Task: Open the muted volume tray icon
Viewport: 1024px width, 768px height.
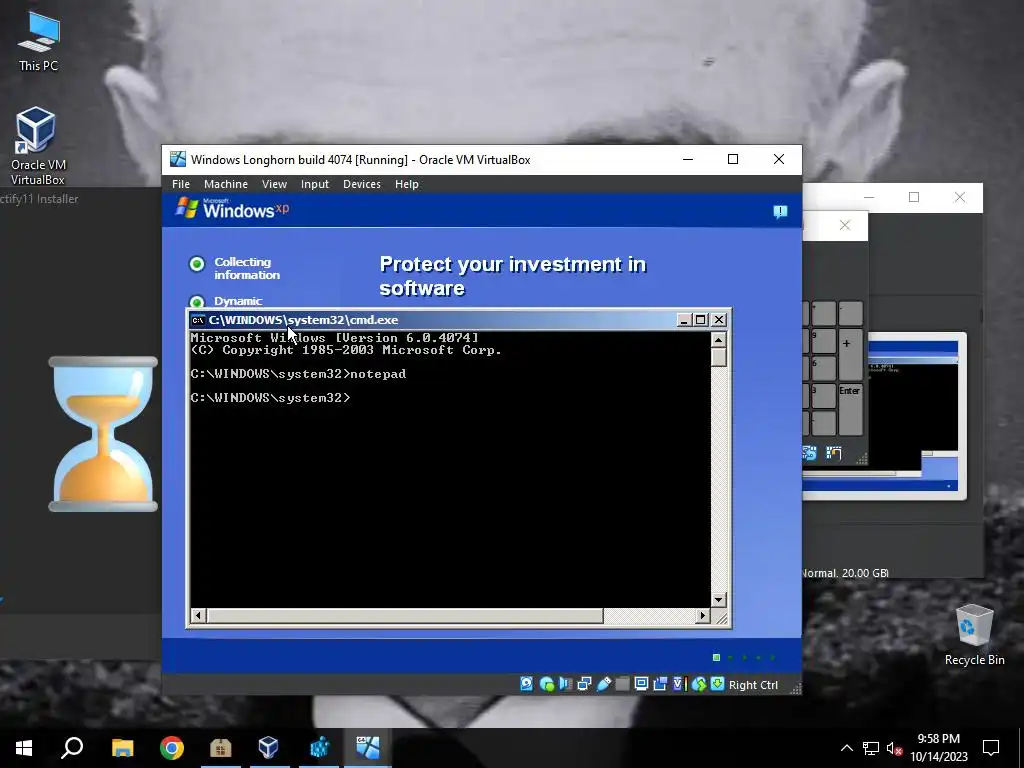Action: pos(894,748)
